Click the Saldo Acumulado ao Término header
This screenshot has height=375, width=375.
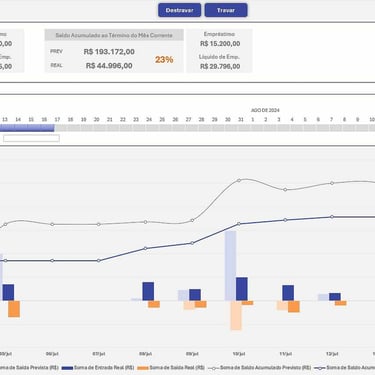click(x=114, y=35)
